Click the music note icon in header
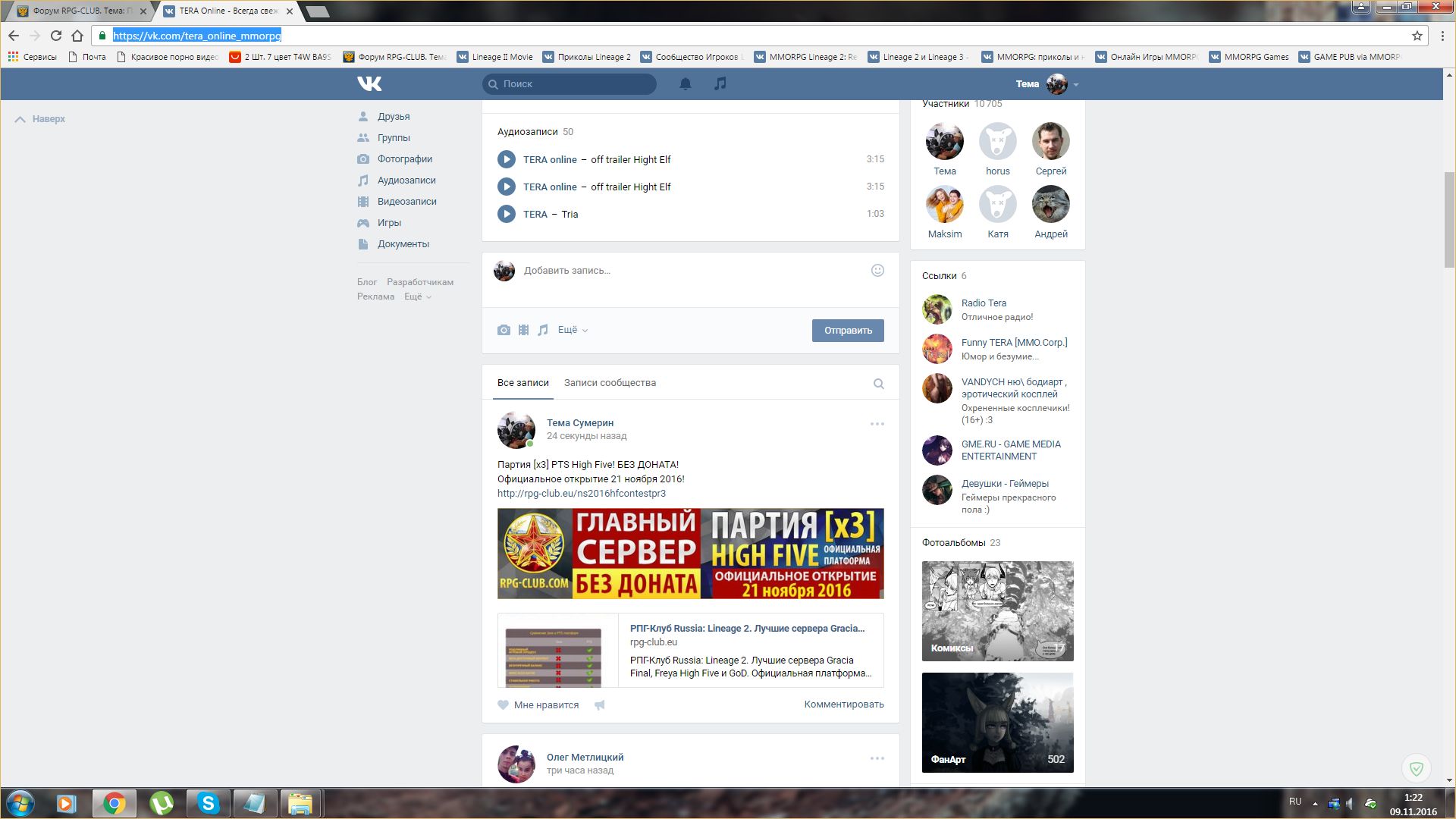Screen dimensions: 1456x819 (x=720, y=83)
